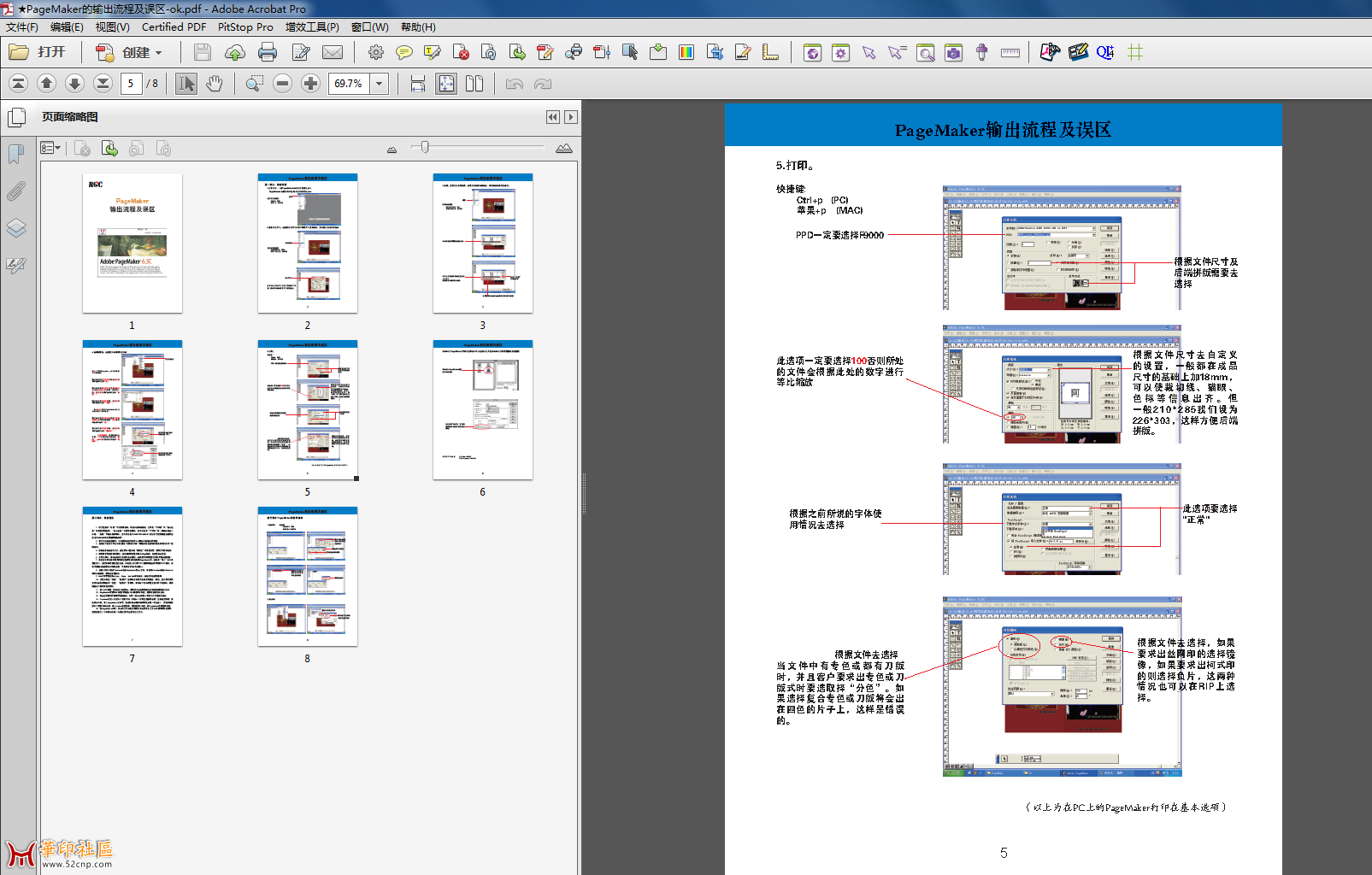Viewport: 1372px width, 875px height.
Task: Zoom in with the plus button
Action: (311, 83)
